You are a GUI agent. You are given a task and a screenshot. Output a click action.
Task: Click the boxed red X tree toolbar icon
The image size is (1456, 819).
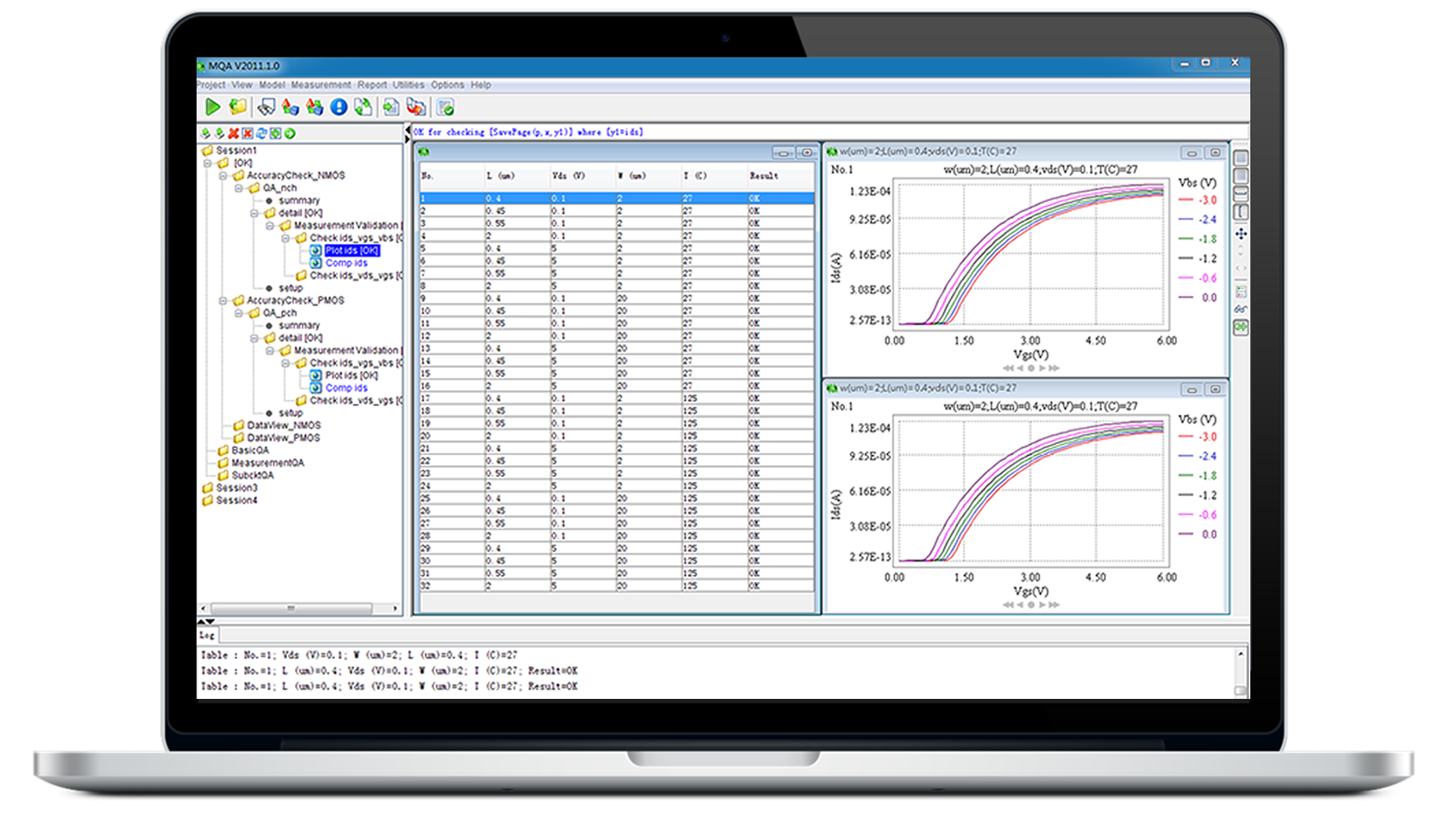tap(248, 134)
